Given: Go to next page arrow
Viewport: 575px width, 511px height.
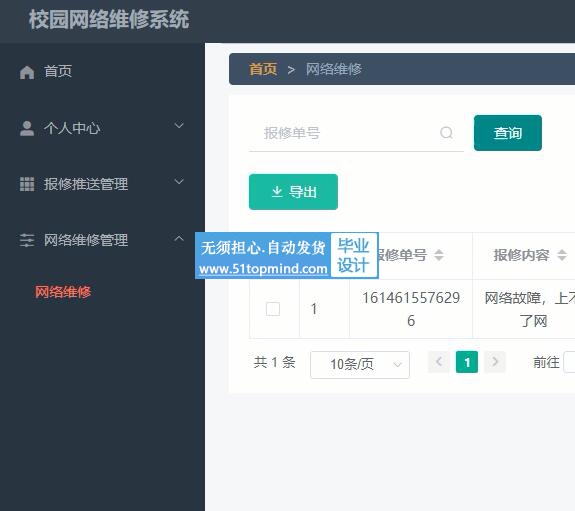Looking at the screenshot, I should point(495,362).
